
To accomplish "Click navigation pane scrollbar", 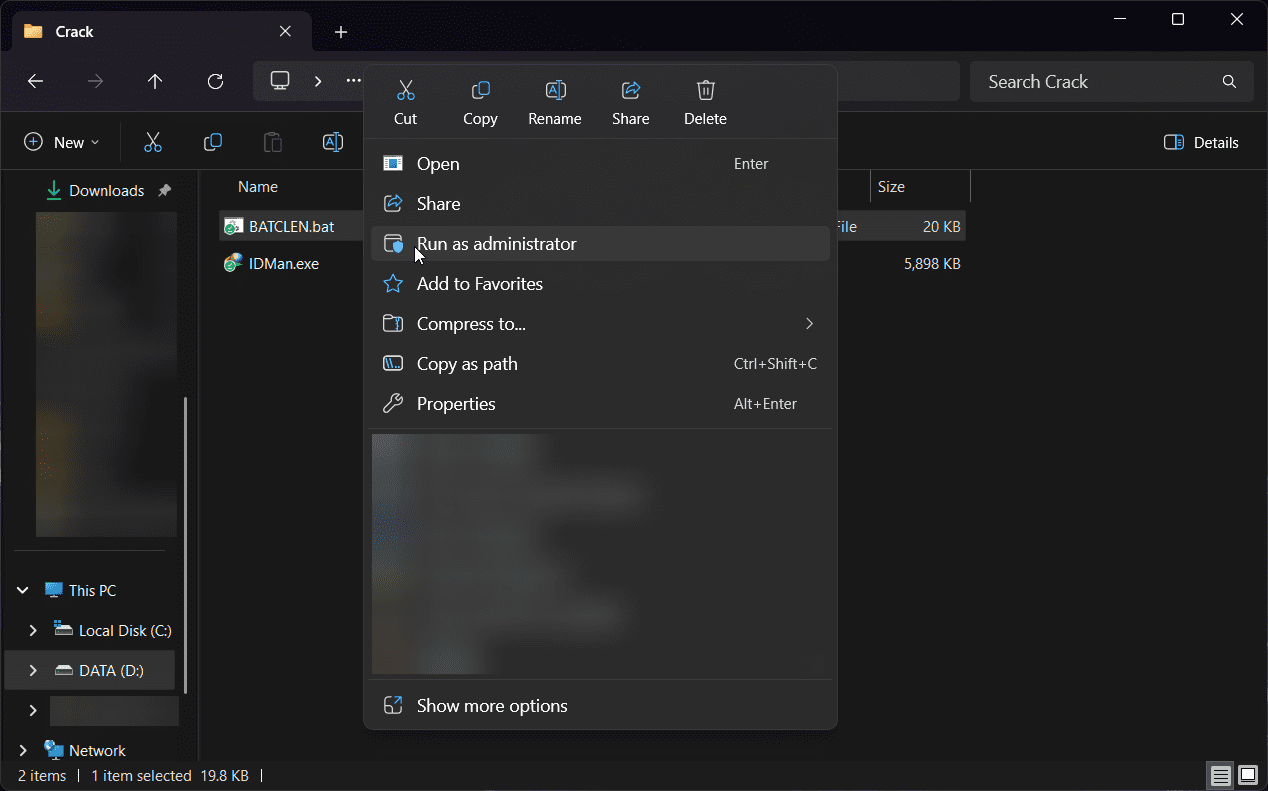I will click(x=185, y=545).
